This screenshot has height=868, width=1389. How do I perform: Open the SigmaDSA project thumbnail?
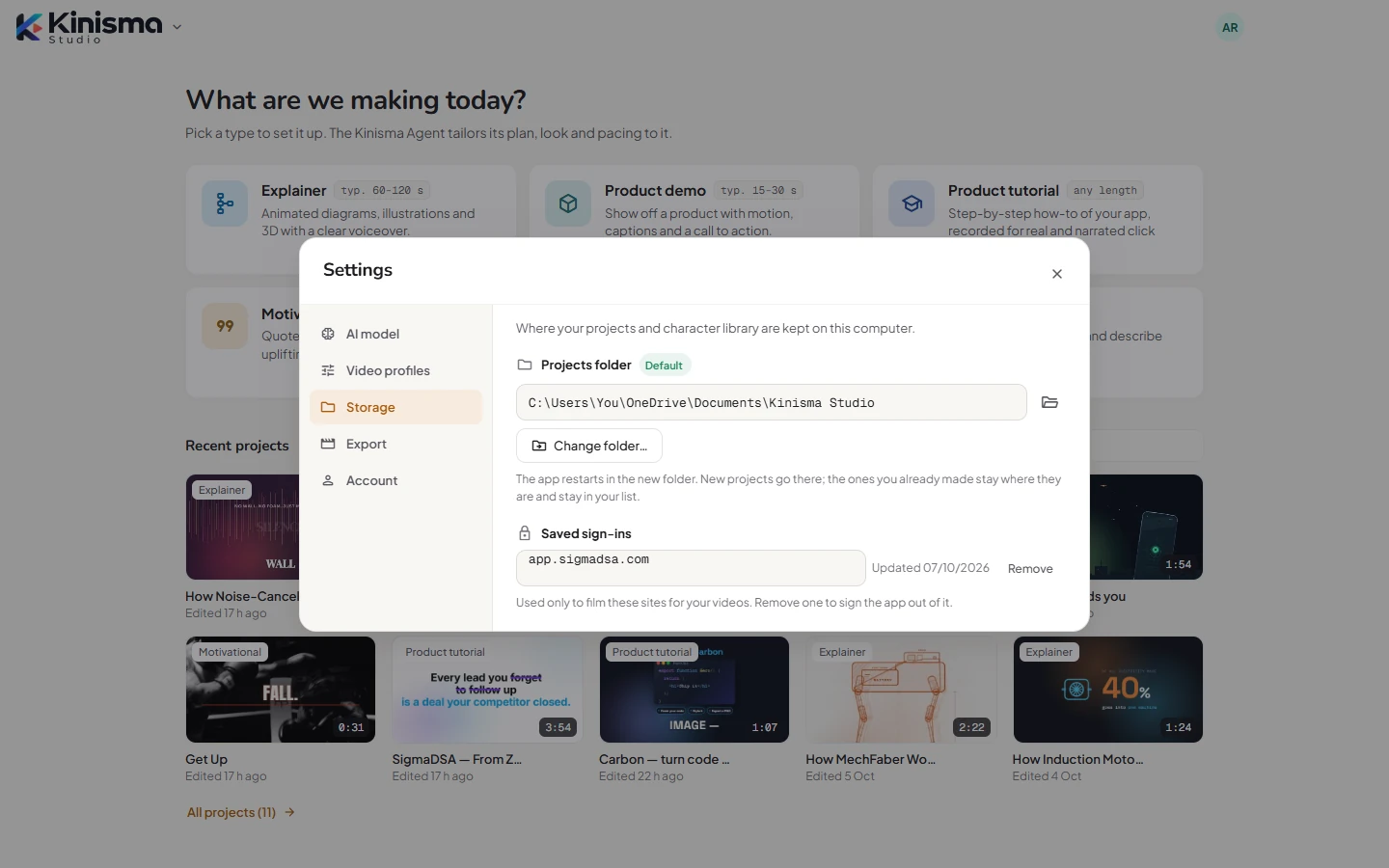[487, 690]
